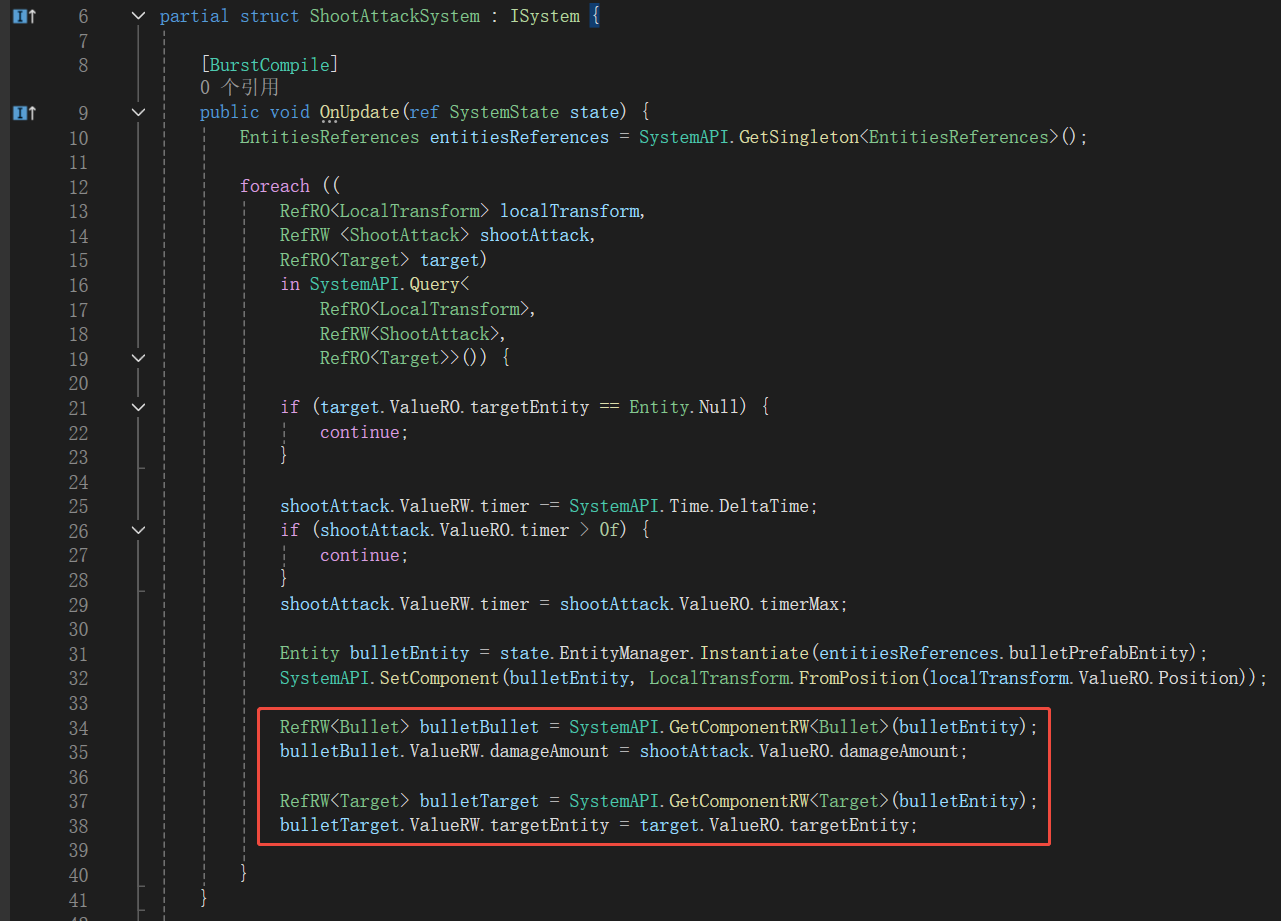1281x921 pixels.
Task: Click SystemAPI.Time.DeltaTime on line 25
Action: point(692,505)
